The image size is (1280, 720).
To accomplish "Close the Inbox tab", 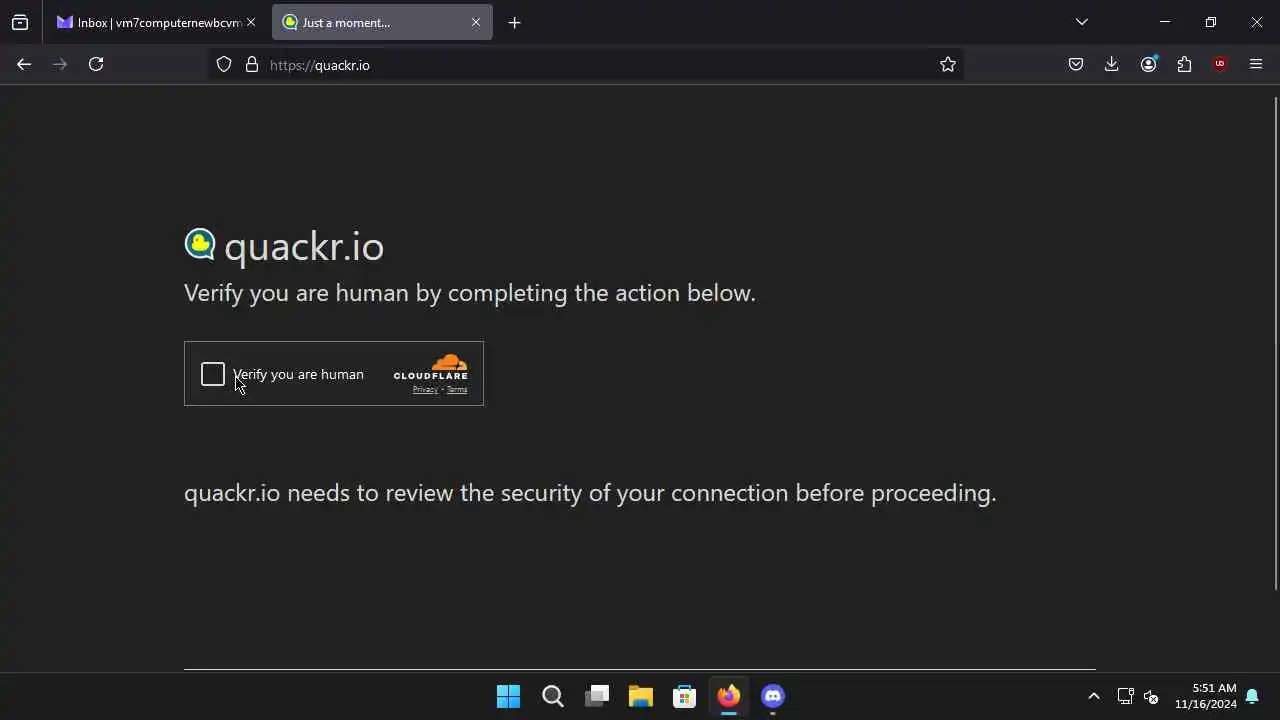I will tap(251, 22).
